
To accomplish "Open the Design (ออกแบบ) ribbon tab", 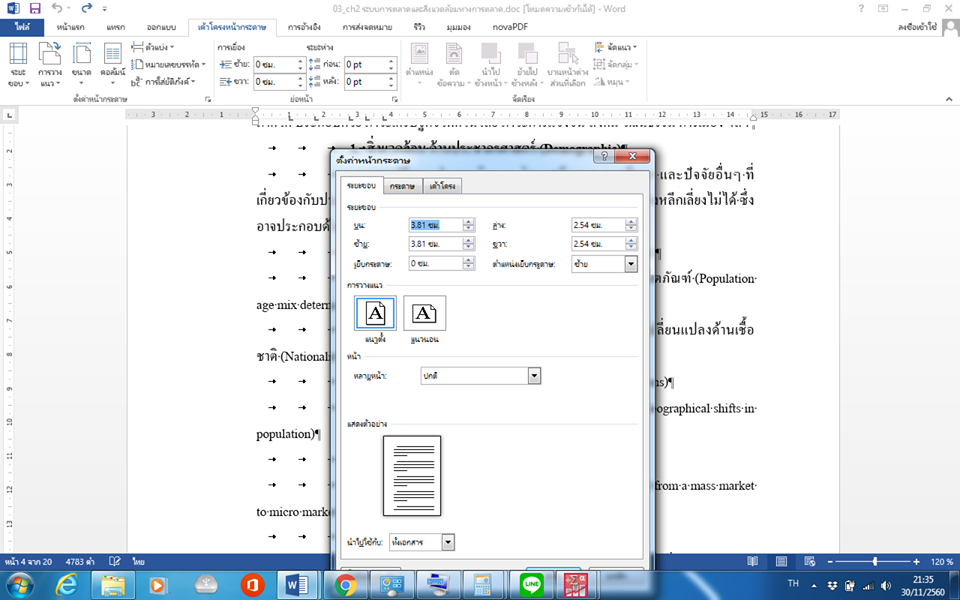I will [161, 27].
